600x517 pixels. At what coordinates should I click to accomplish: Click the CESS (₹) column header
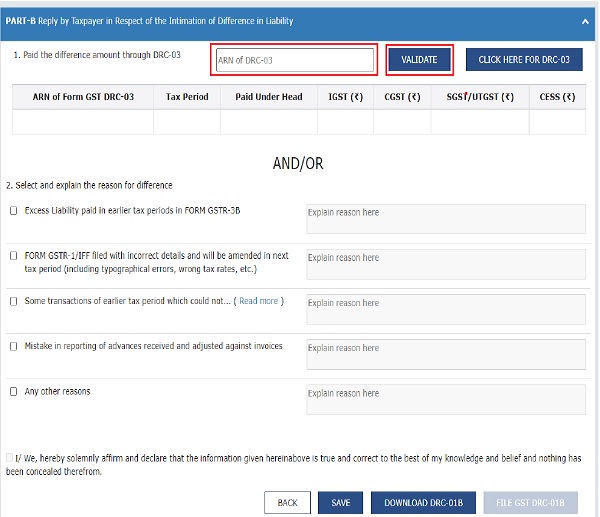(x=558, y=97)
